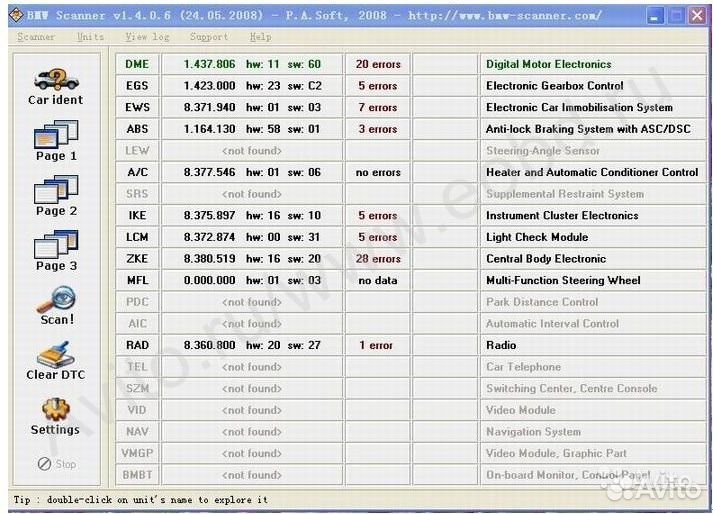
Task: Open the Help menu
Action: coord(260,37)
